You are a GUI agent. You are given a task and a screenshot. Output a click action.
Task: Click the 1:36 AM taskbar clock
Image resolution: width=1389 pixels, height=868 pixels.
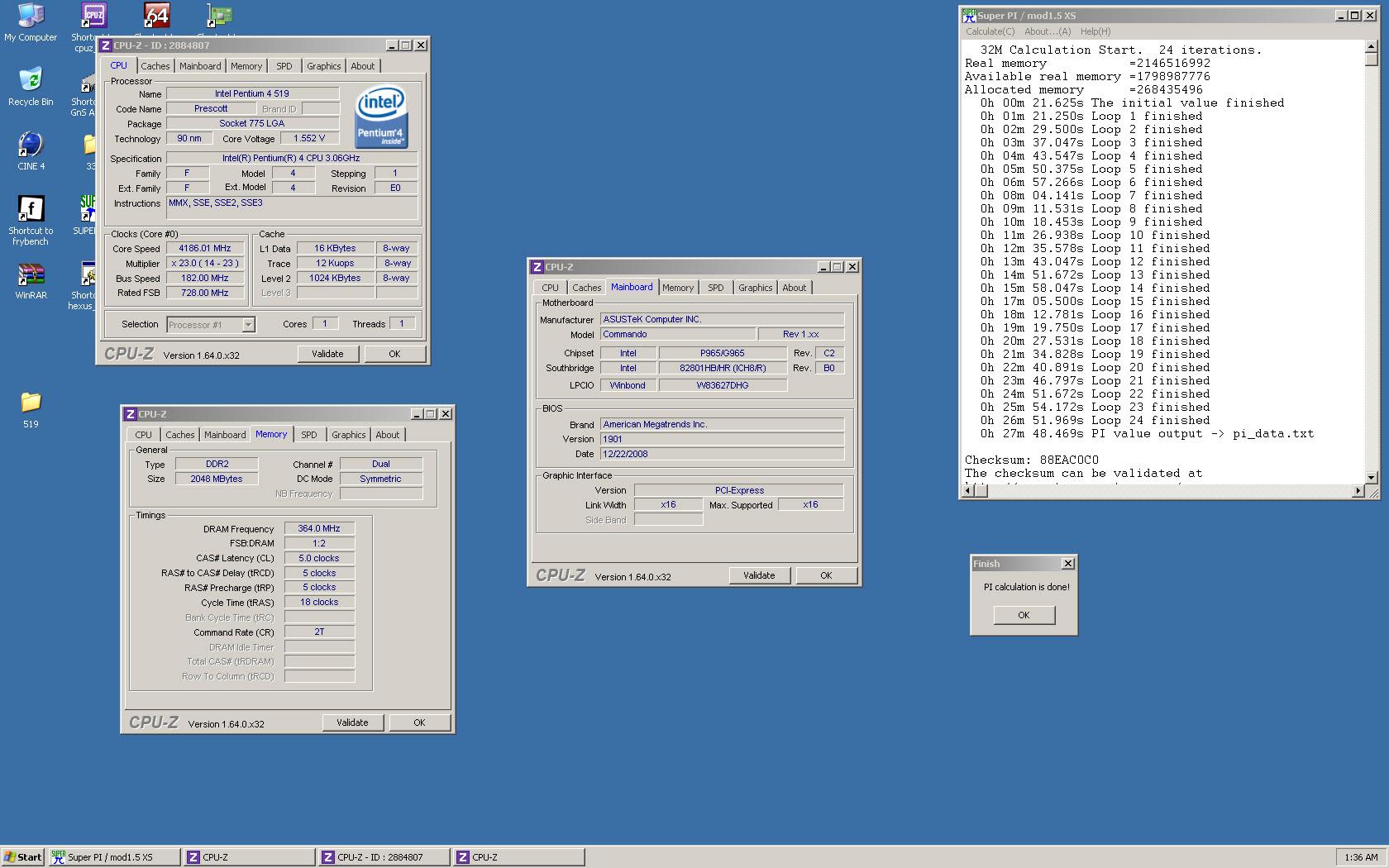click(x=1361, y=857)
